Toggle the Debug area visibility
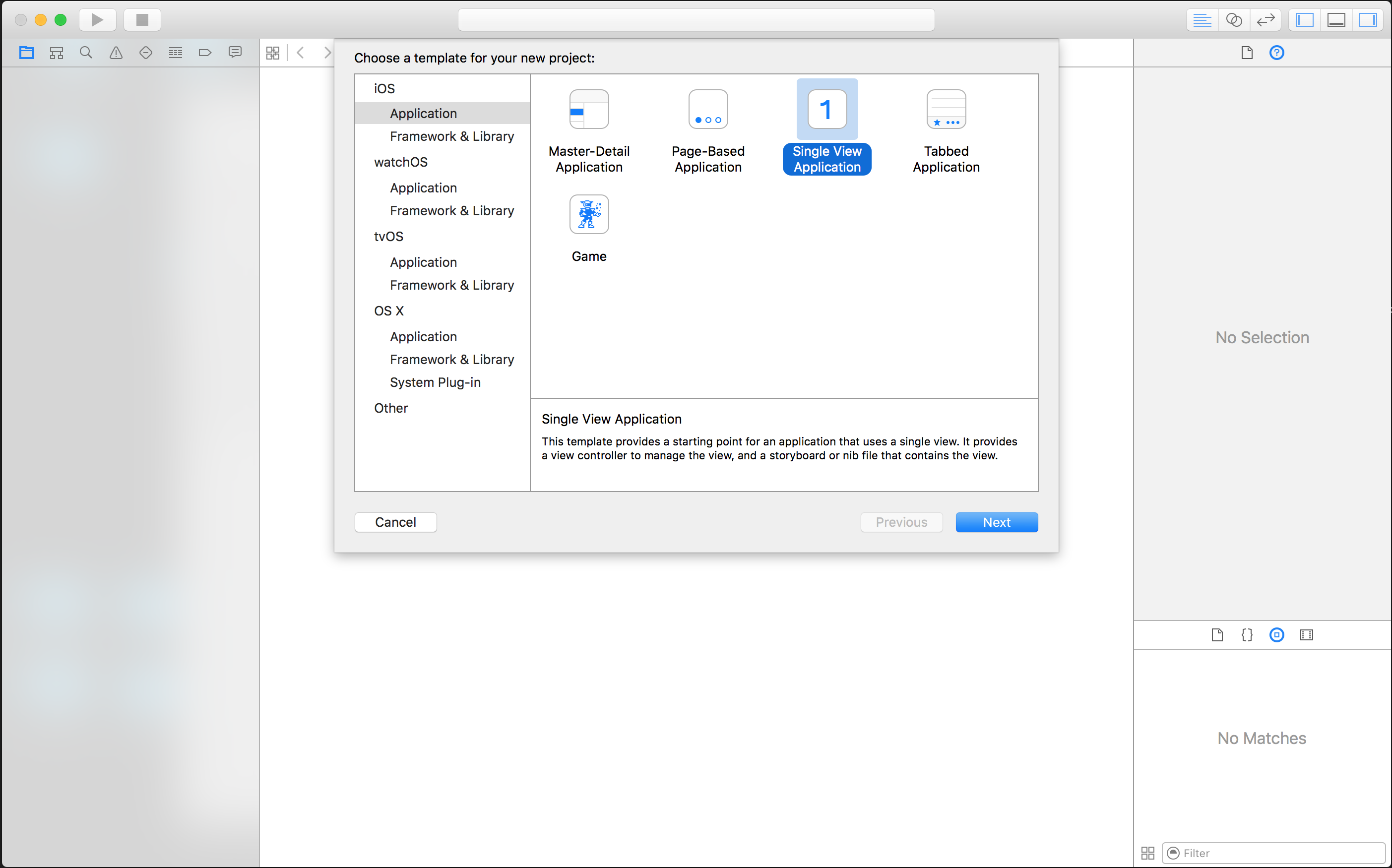The height and width of the screenshot is (868, 1392). pos(1336,20)
